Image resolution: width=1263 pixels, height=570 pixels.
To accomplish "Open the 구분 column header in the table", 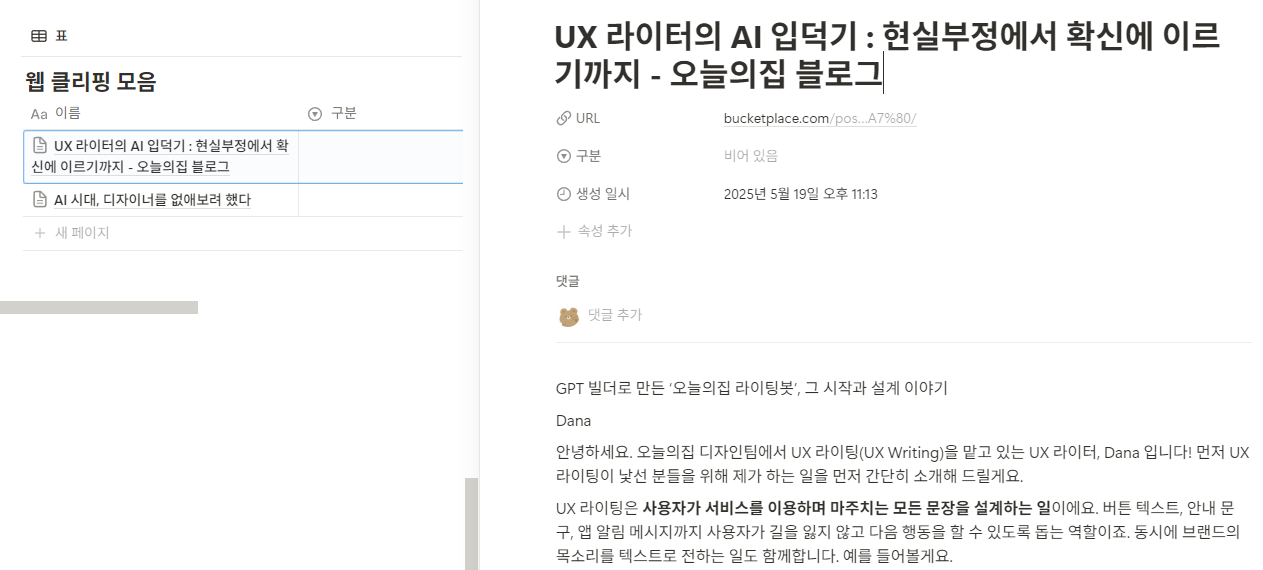I will [381, 114].
